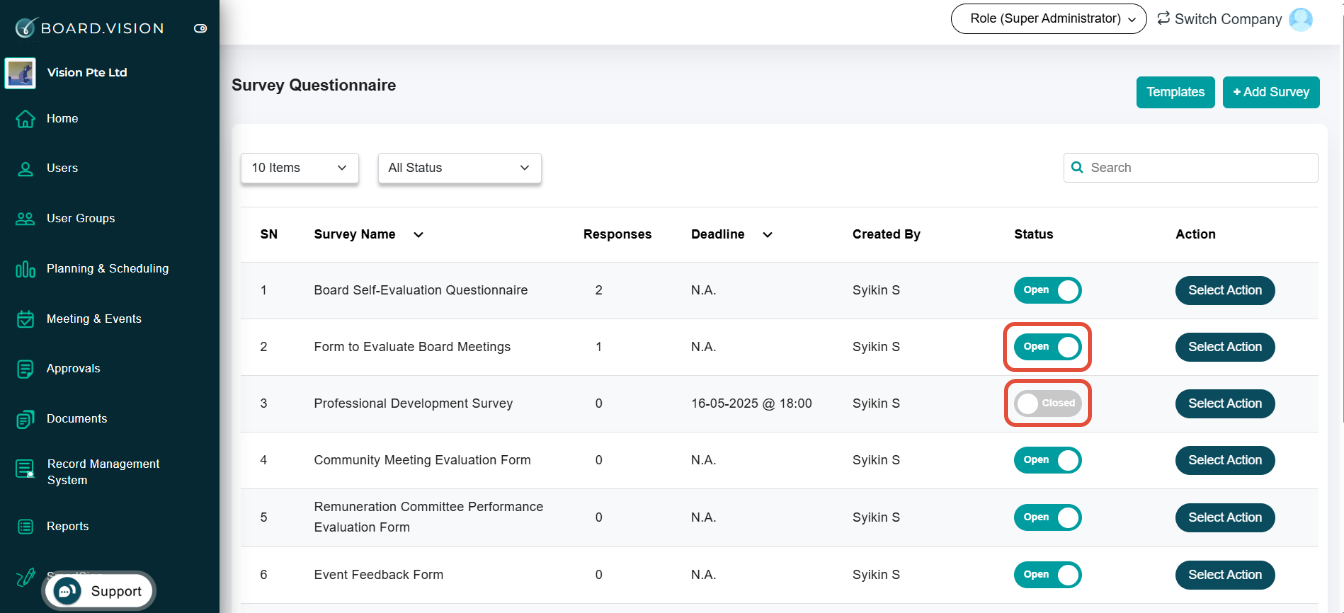Click the Approvals document icon
Screen dimensions: 1344x613
pos(26,369)
